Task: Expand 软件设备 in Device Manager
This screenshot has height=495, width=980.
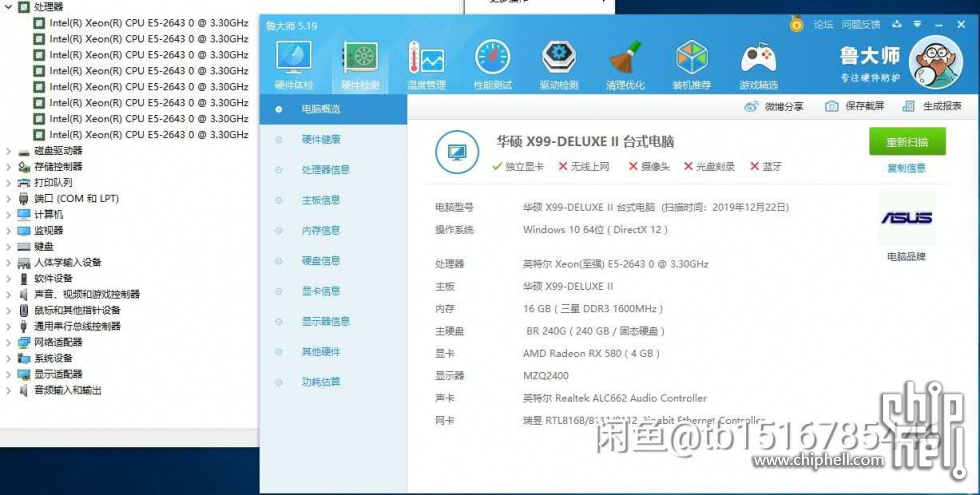Action: 8,278
